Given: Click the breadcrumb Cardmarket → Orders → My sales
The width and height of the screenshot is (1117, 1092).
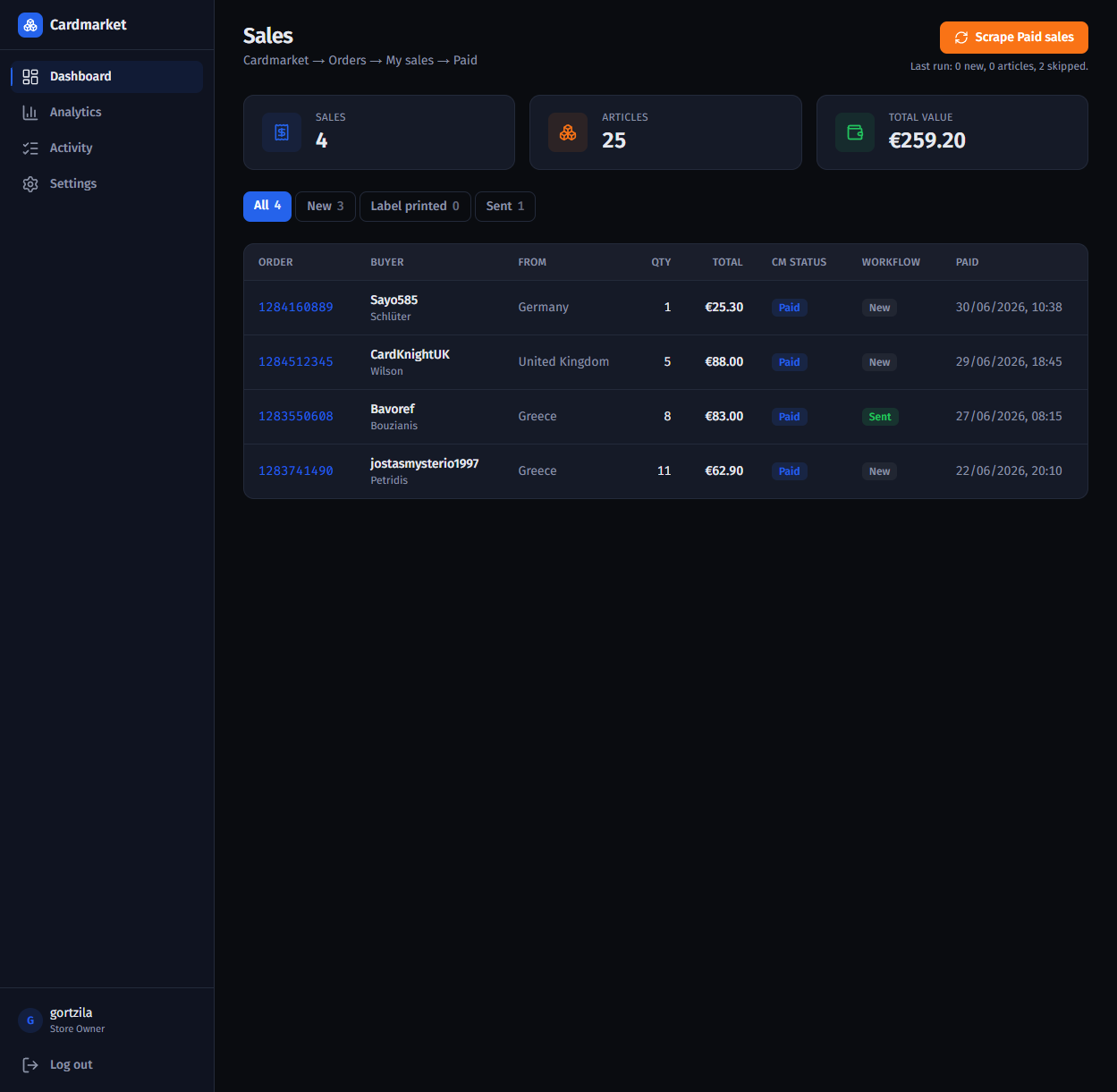Looking at the screenshot, I should click(339, 61).
